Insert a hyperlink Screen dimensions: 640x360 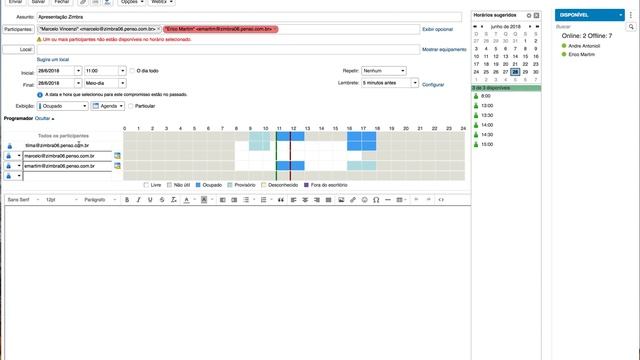pyautogui.click(x=353, y=200)
